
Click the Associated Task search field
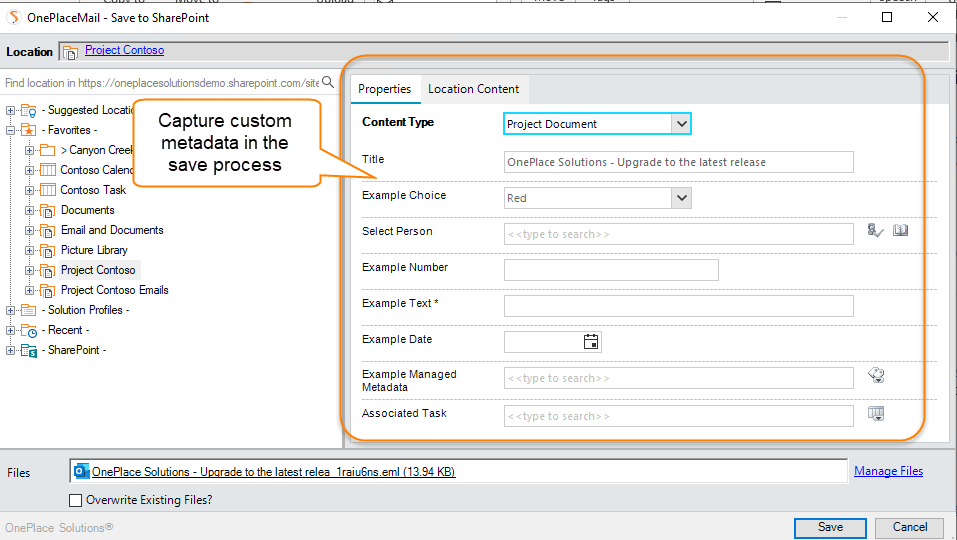(679, 416)
